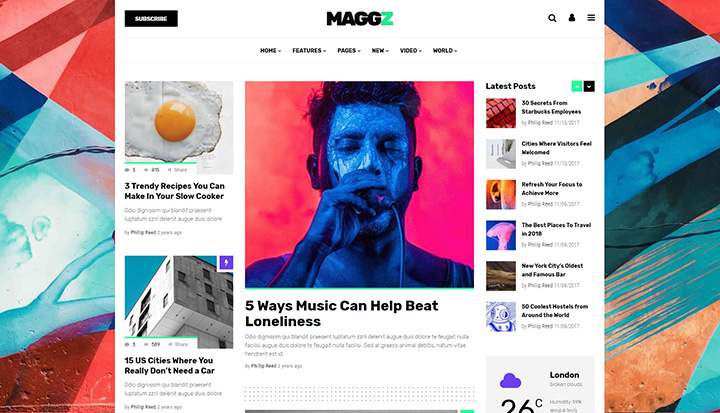Expand the HOME dropdown menu
This screenshot has height=413, width=720.
pos(270,51)
